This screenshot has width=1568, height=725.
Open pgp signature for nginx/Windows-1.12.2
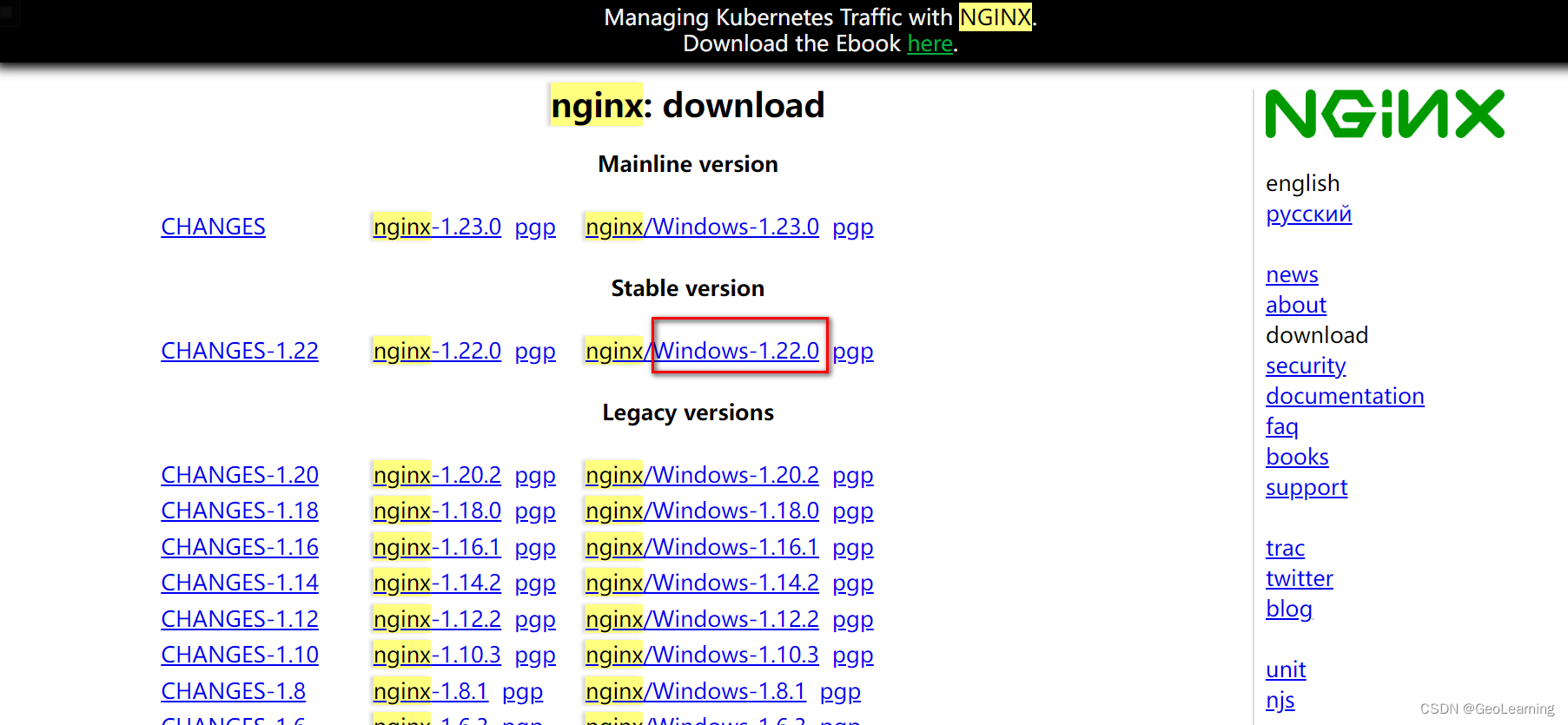point(853,620)
